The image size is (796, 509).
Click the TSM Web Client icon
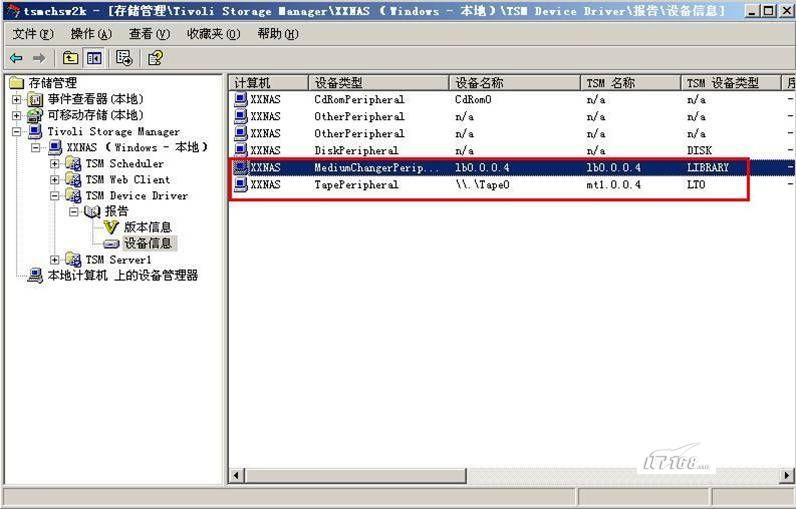point(74,180)
